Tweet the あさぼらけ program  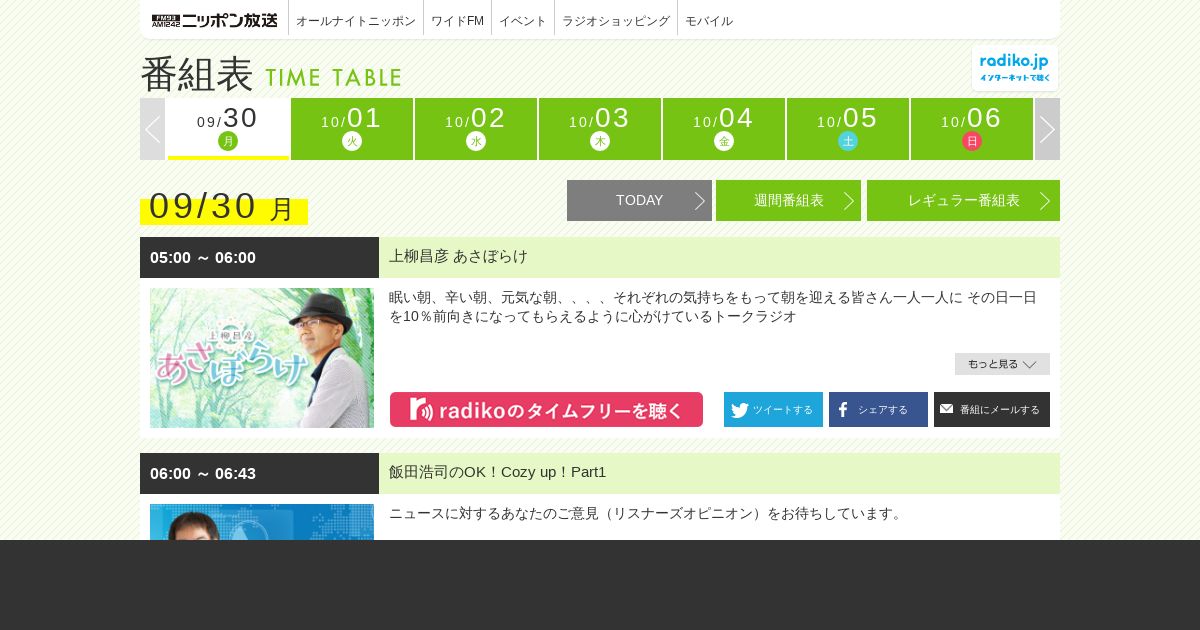pos(773,410)
